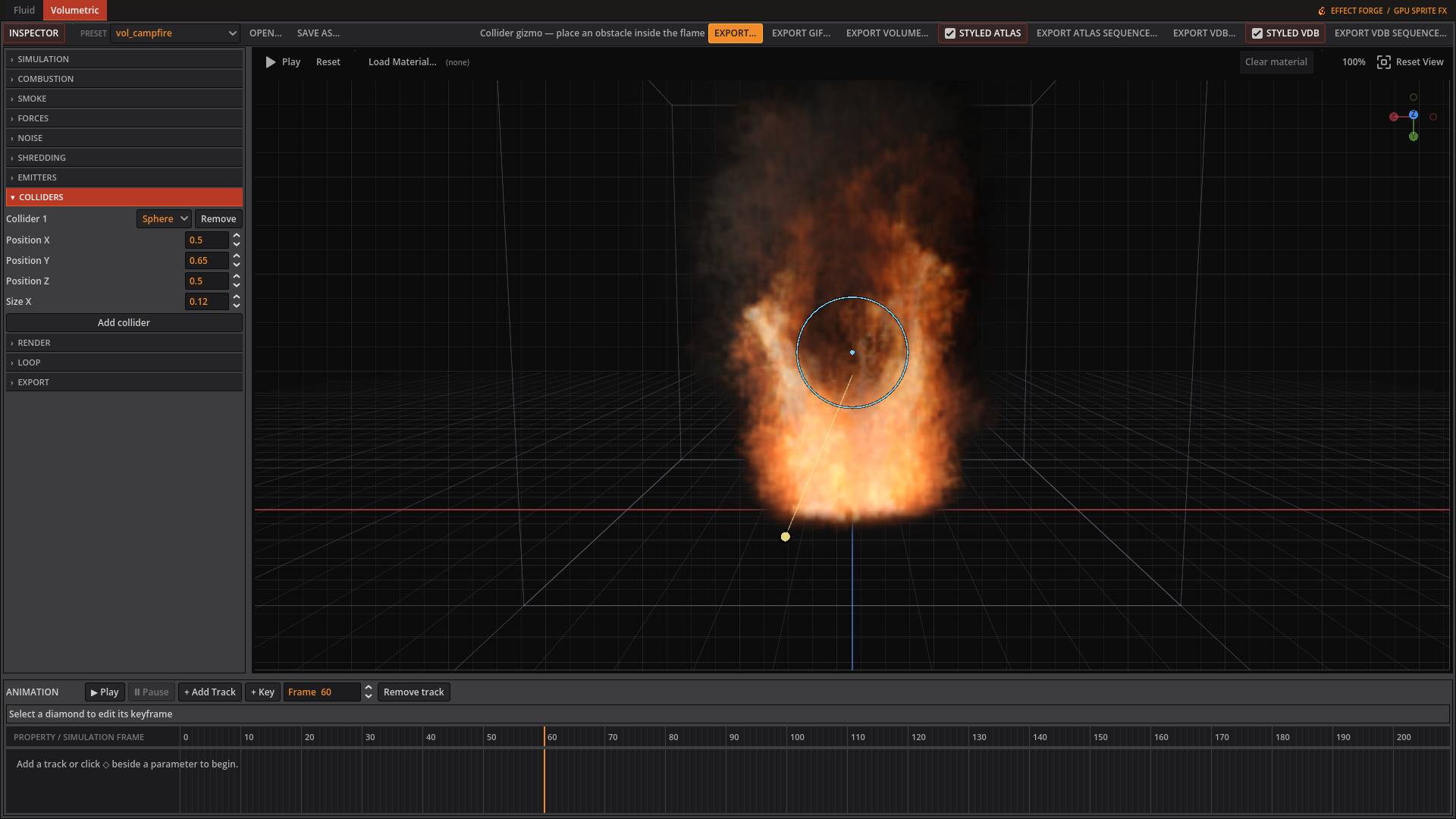Expand the Smoke section
1456x819 pixels.
pyautogui.click(x=124, y=99)
